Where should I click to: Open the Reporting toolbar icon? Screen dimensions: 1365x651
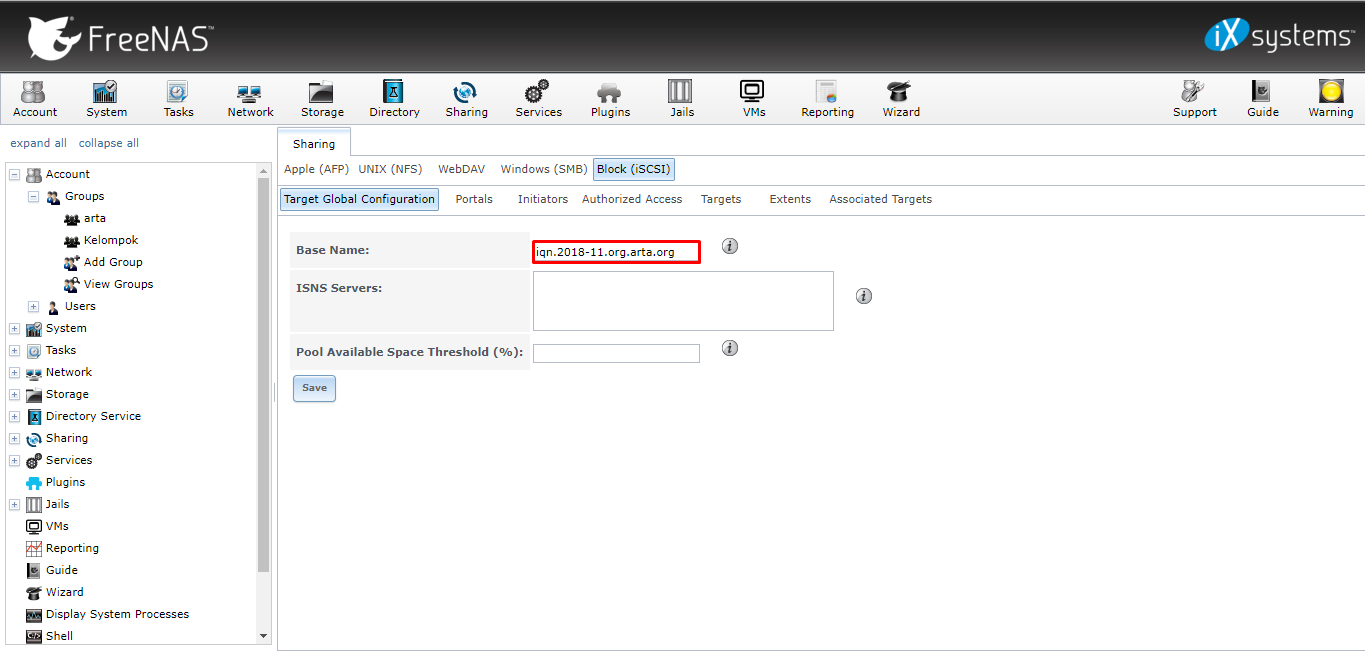pos(826,98)
